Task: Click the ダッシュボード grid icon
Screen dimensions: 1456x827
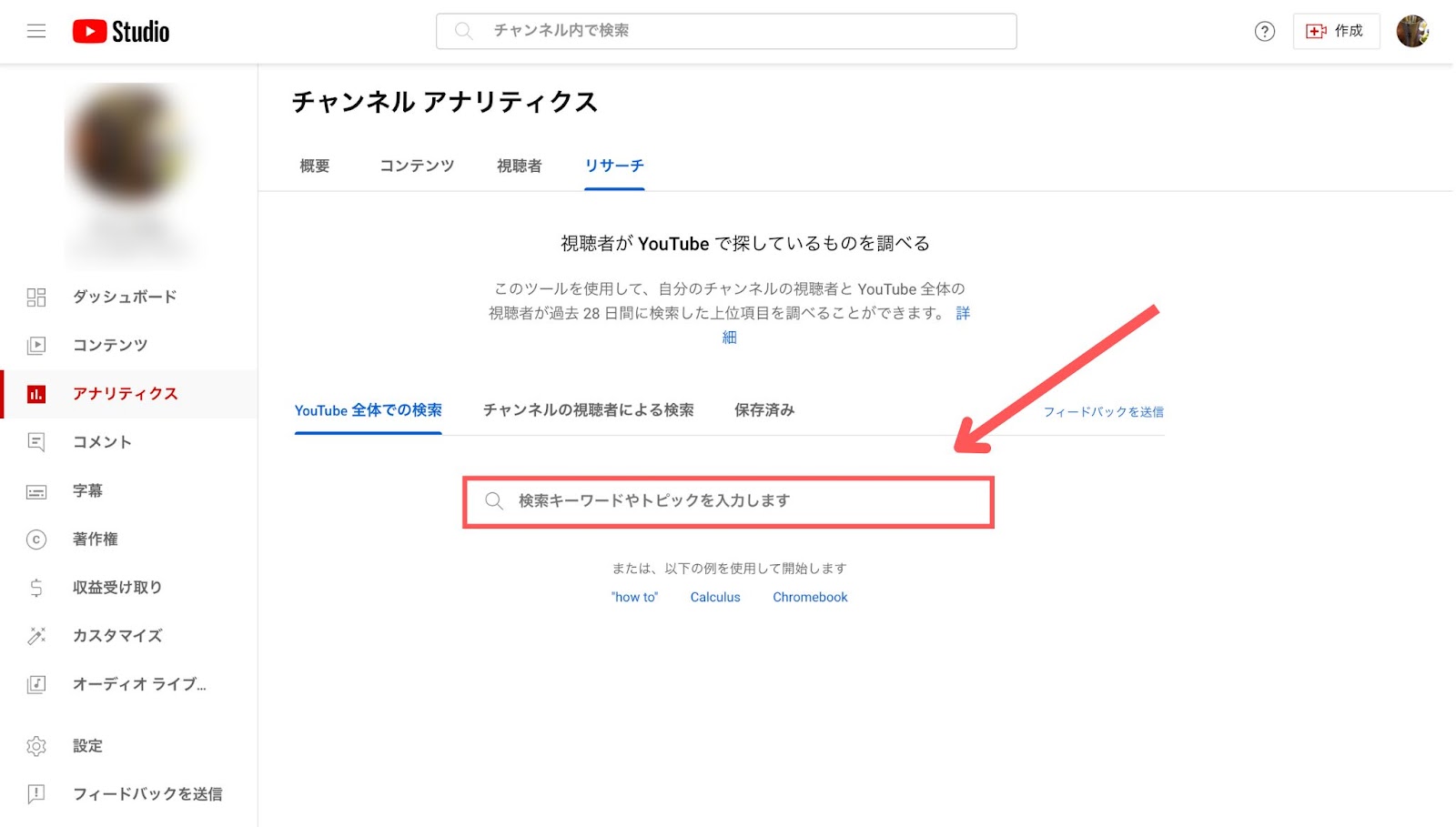Action: [36, 298]
